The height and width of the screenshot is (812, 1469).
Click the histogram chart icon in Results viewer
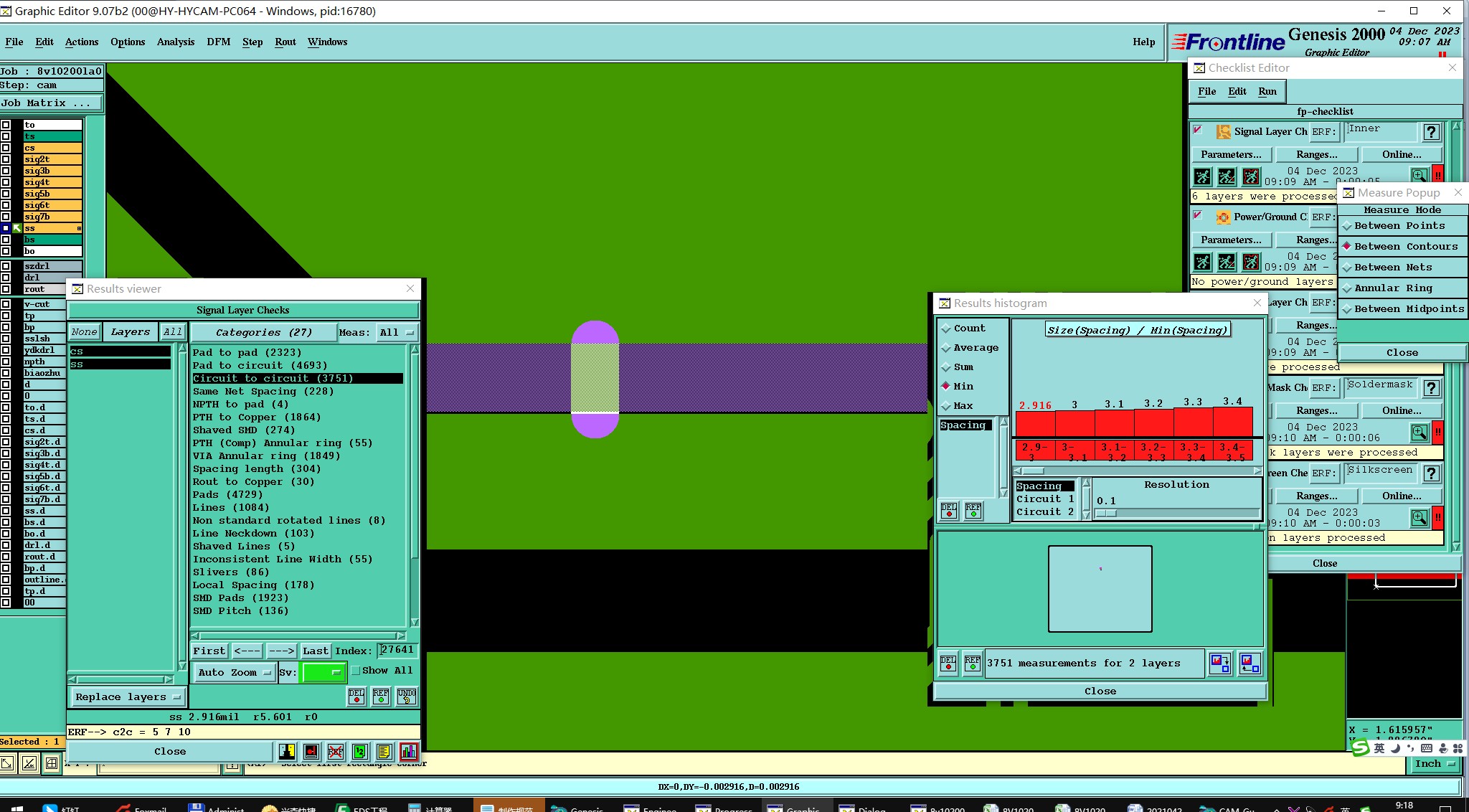coord(408,751)
